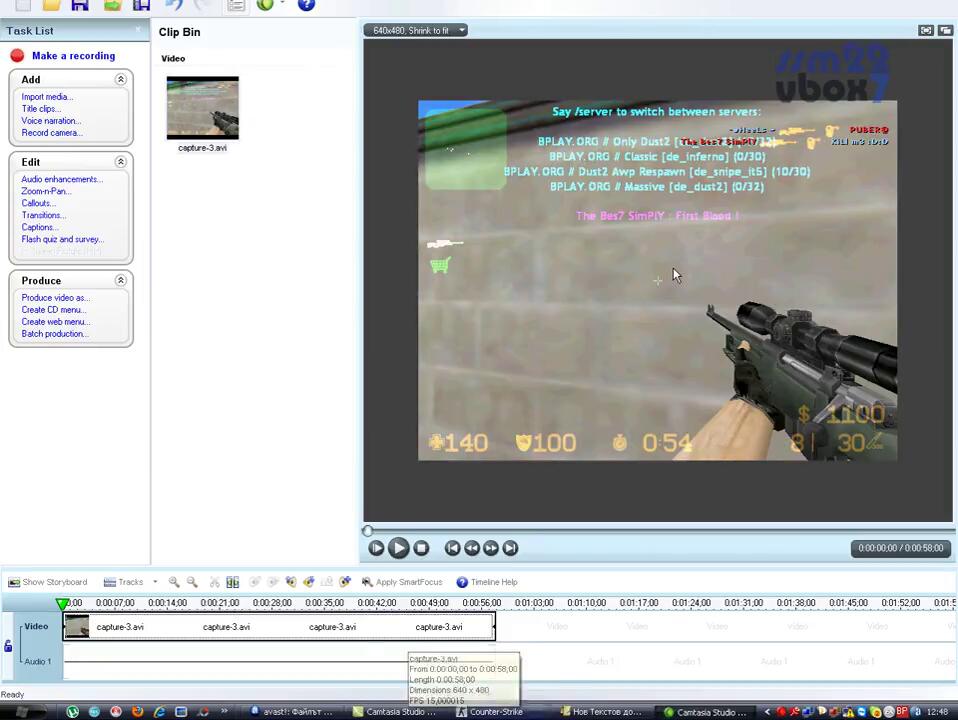Click Apply SmartFocus button

402,582
